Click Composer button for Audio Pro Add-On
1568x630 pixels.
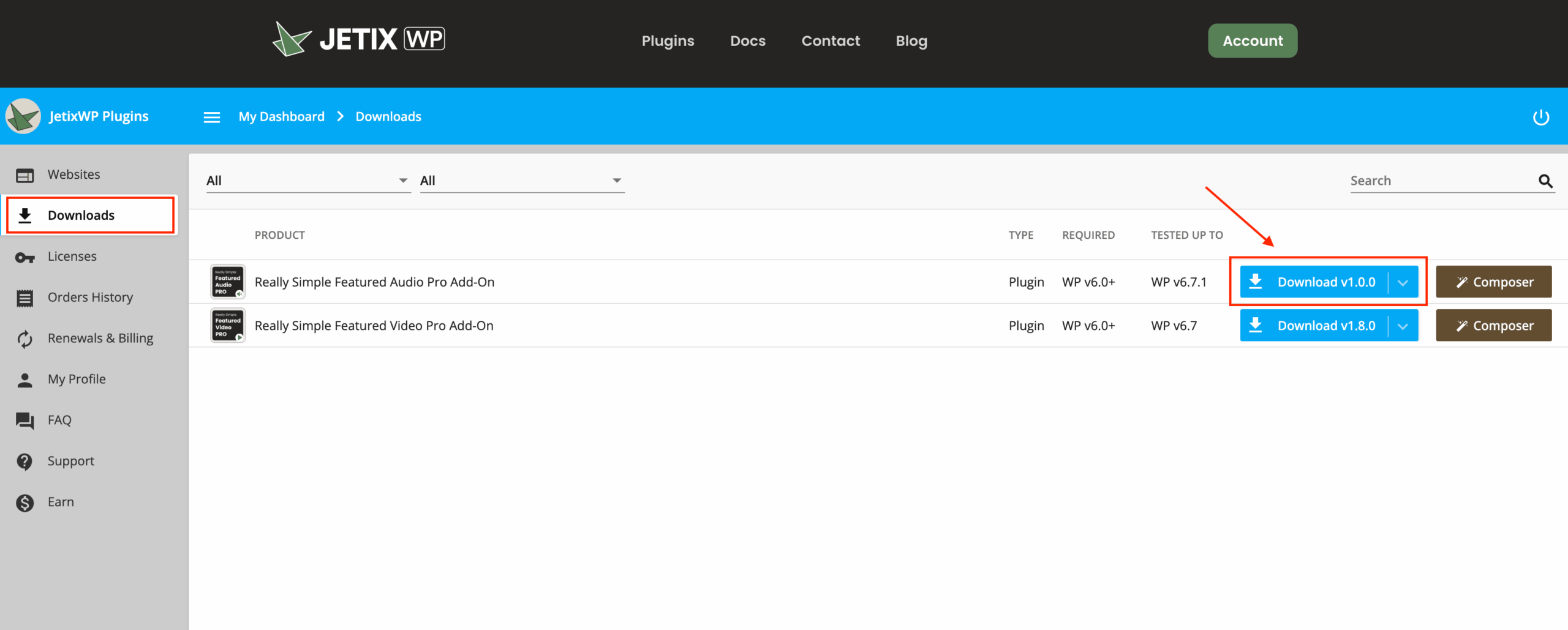click(x=1494, y=282)
